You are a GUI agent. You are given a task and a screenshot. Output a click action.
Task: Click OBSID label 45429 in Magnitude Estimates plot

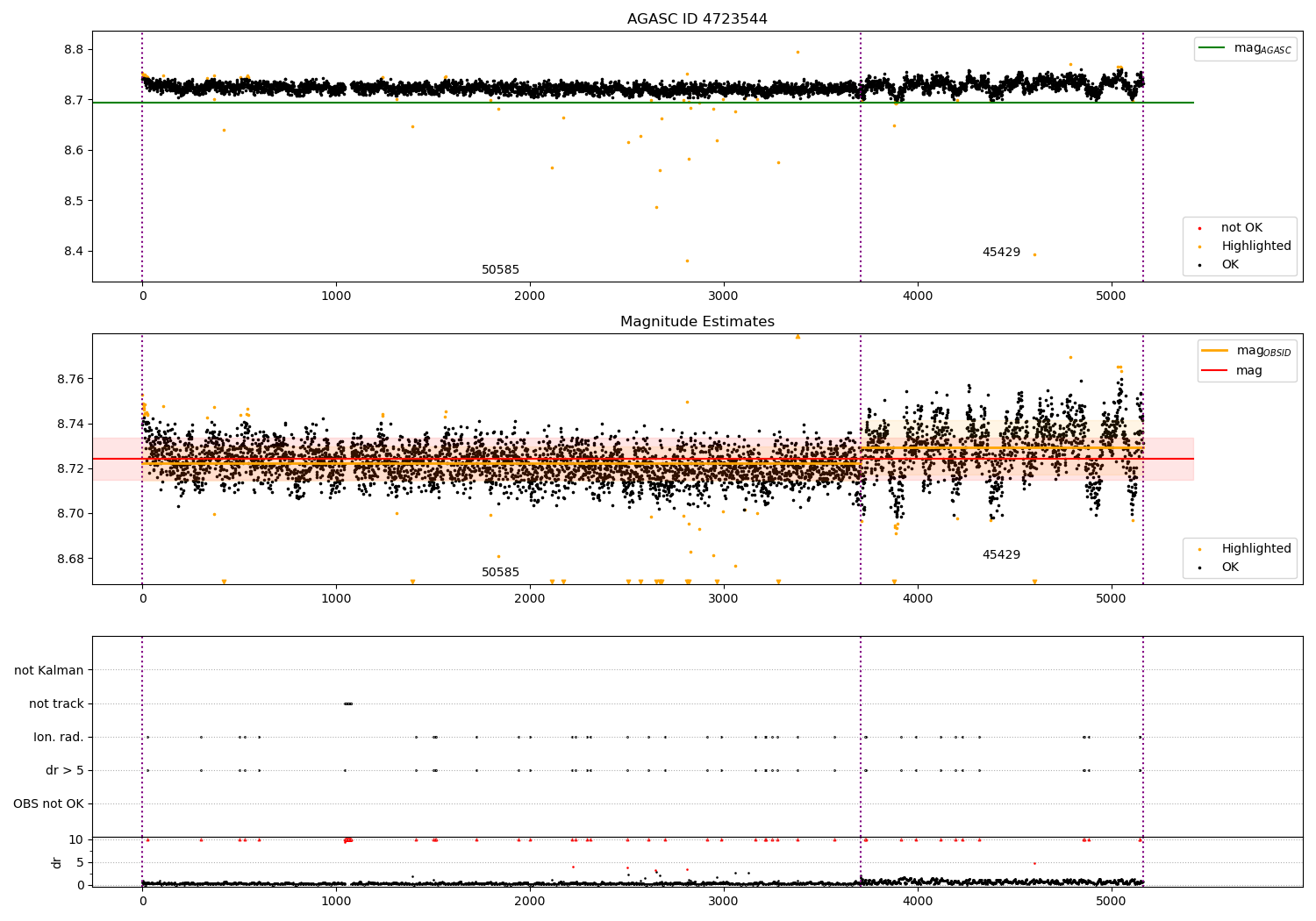[x=1001, y=555]
